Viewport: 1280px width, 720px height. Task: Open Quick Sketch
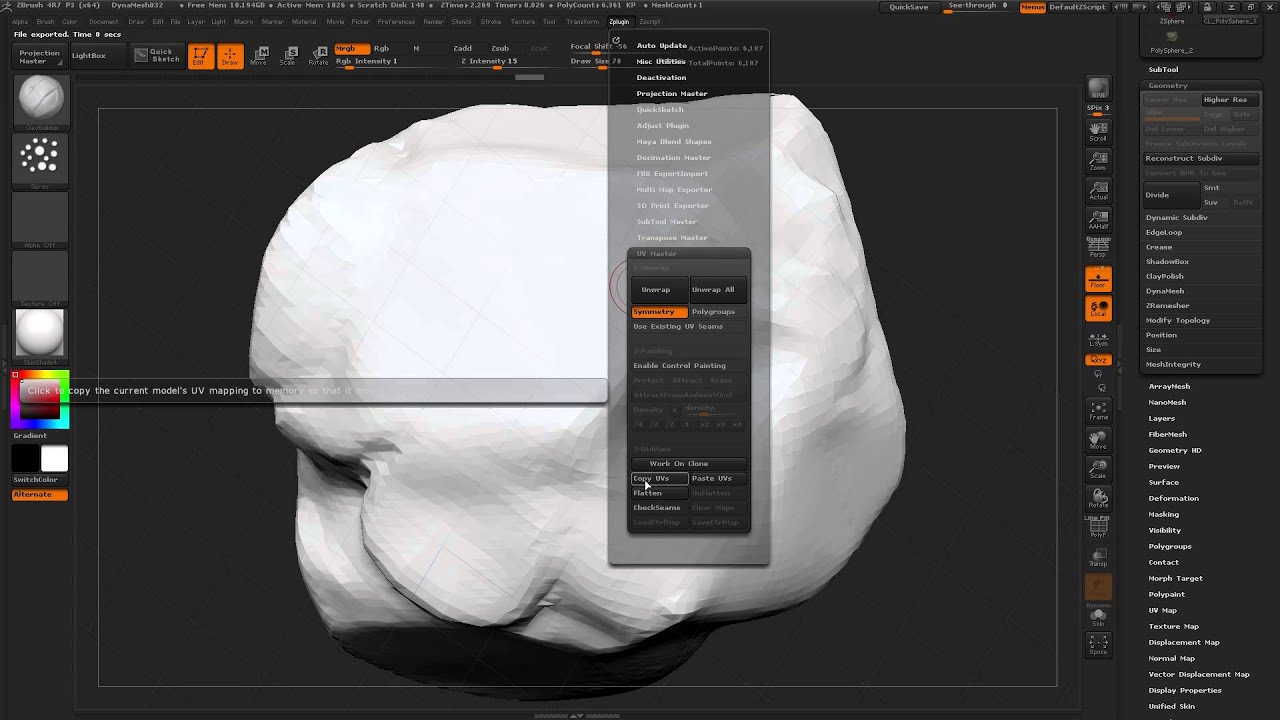[158, 56]
